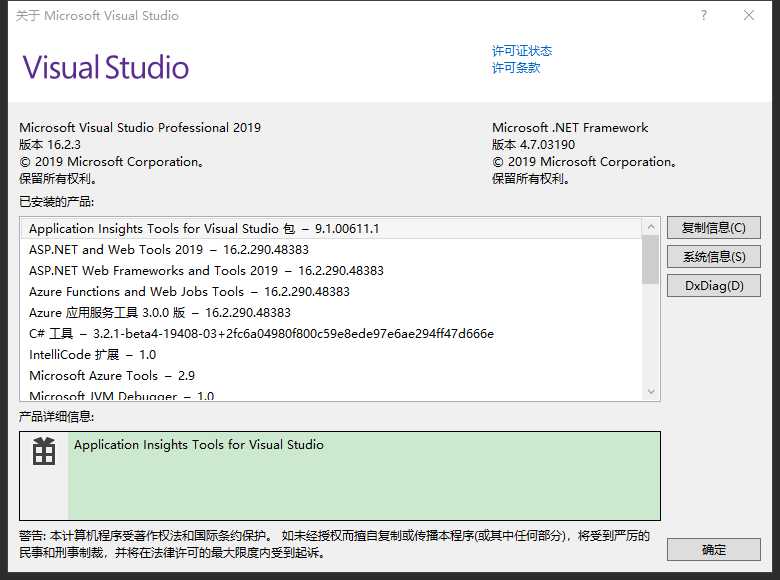The width and height of the screenshot is (780, 580).
Task: Click the installed products scrollbar thumb
Action: click(x=651, y=260)
